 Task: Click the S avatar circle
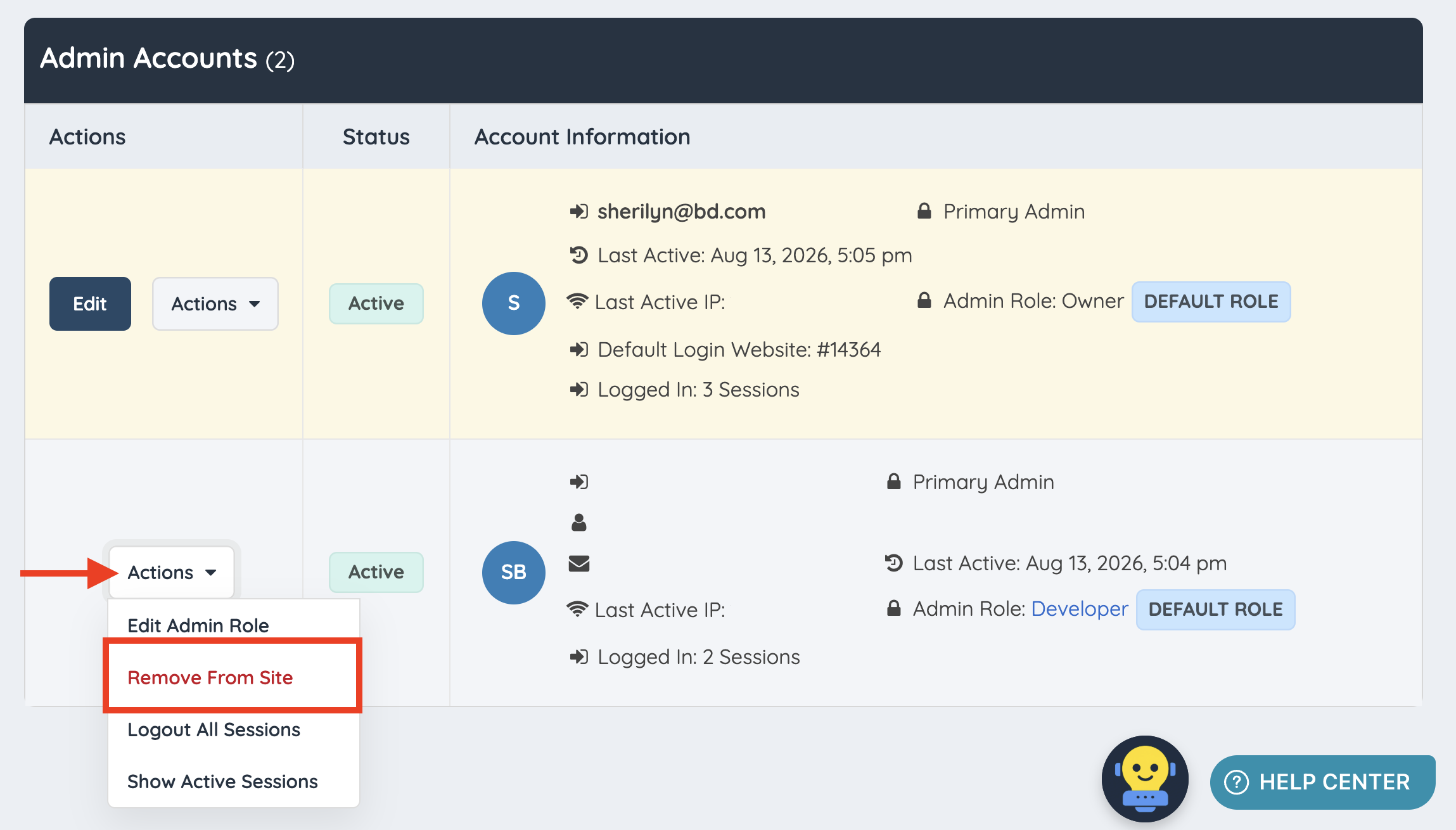coord(514,303)
